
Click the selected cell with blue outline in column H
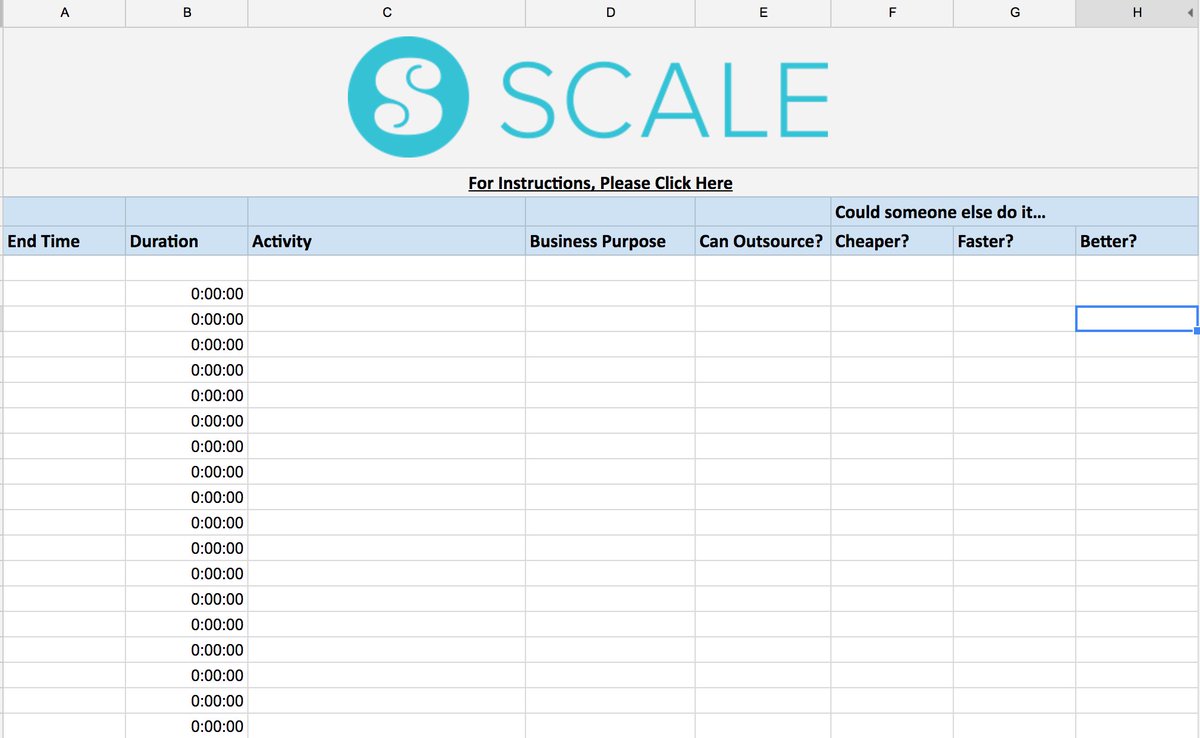coord(1137,319)
